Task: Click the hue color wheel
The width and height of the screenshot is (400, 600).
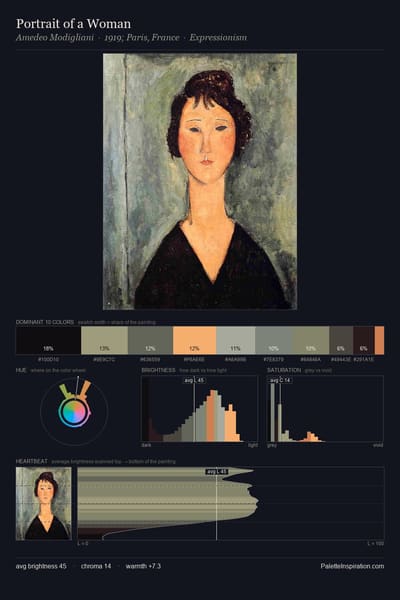Action: pyautogui.click(x=74, y=412)
